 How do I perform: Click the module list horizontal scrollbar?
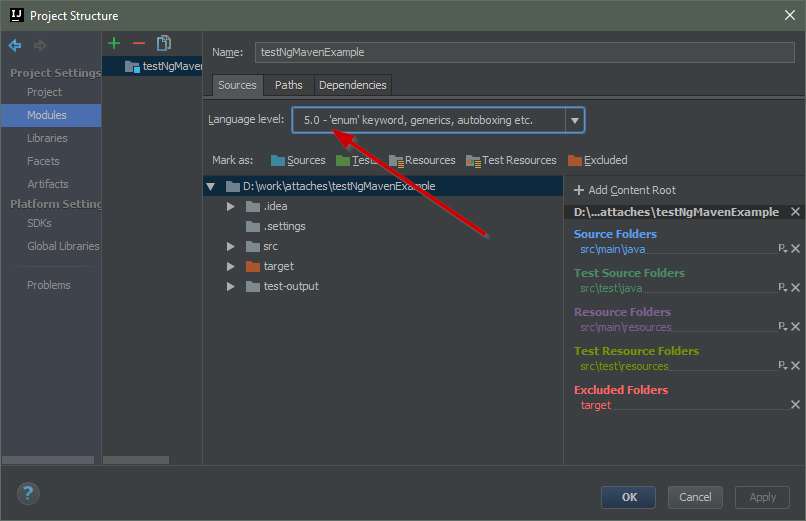tap(136, 460)
